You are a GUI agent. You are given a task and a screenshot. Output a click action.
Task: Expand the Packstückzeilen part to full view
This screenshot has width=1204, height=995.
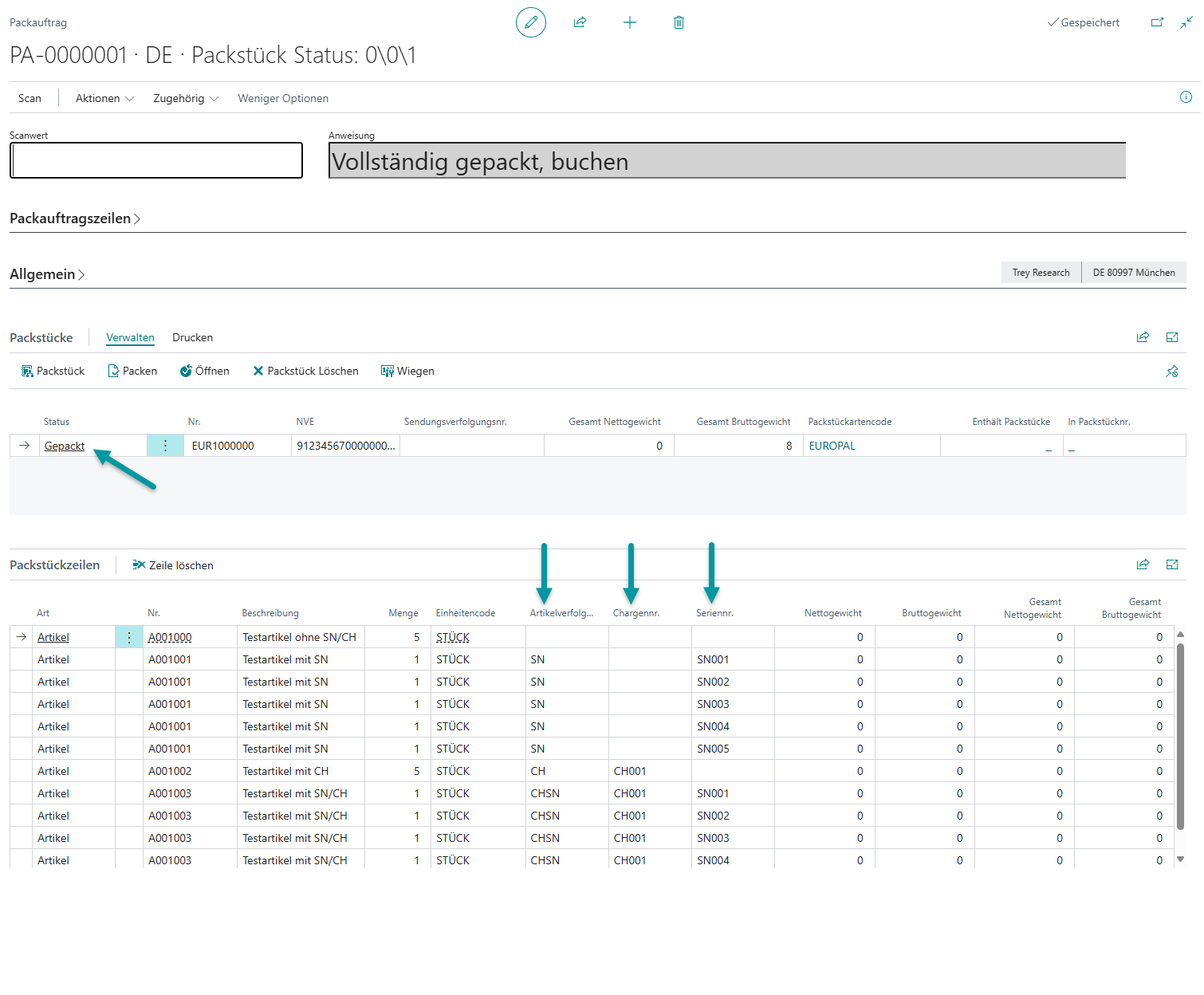(x=1171, y=564)
